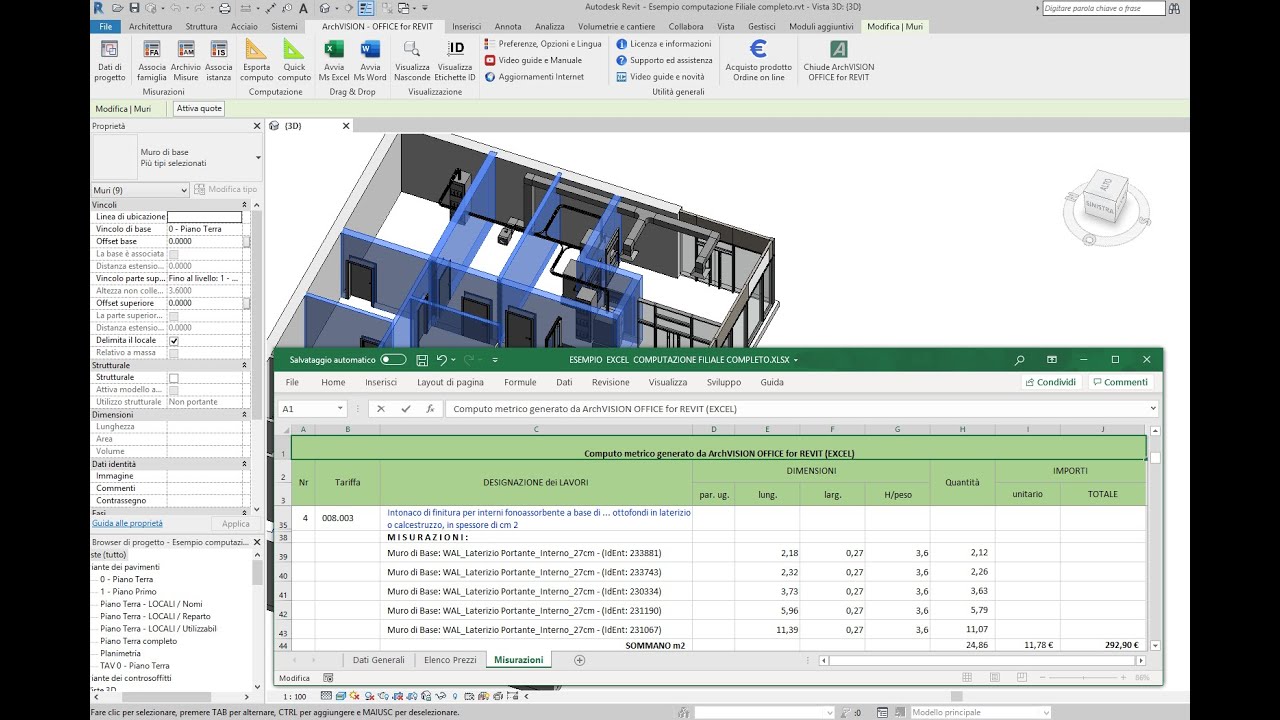Click Preferenze, Opzioni e Lingua

[x=543, y=44]
